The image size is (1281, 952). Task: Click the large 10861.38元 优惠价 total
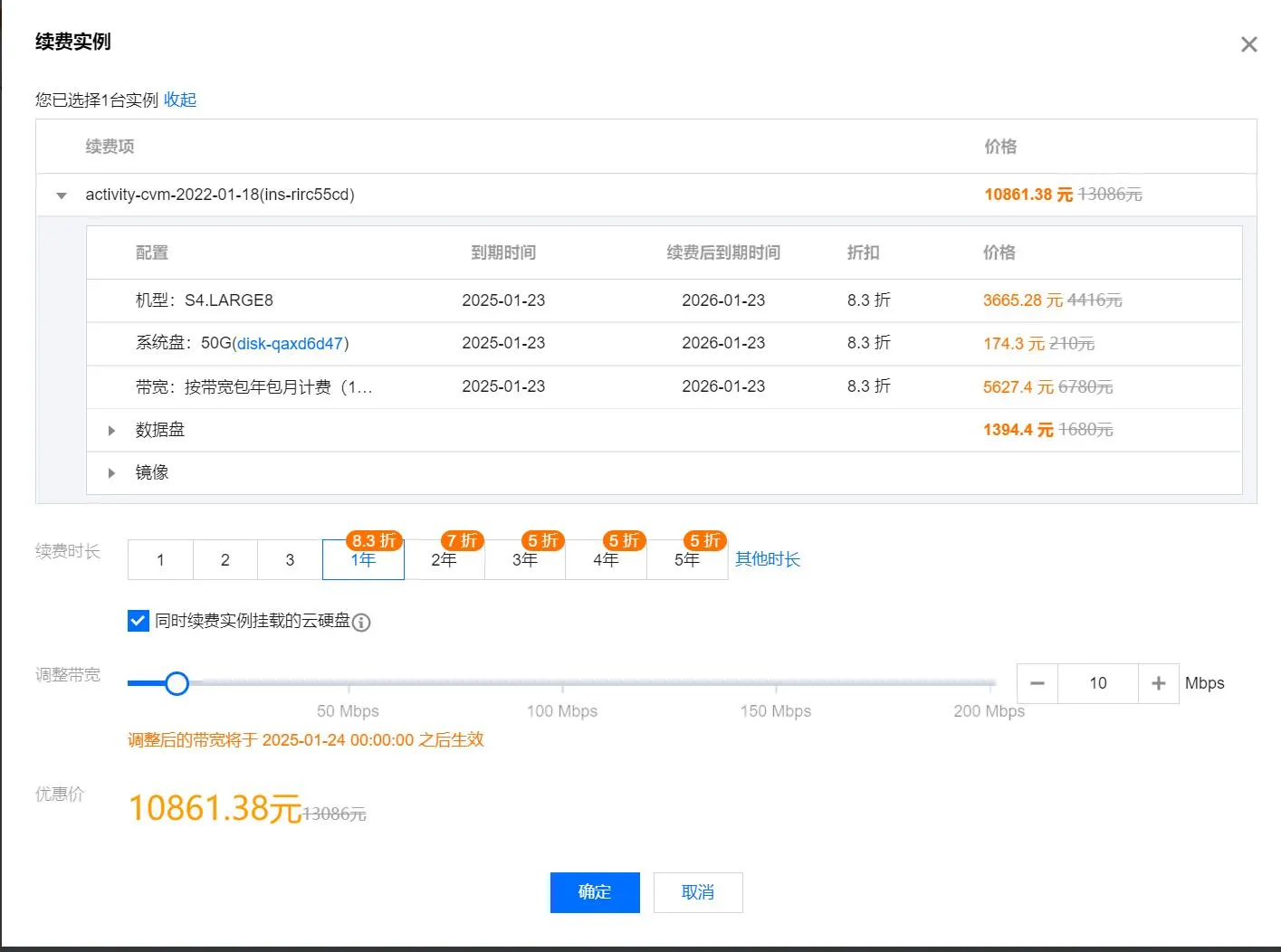tap(215, 808)
